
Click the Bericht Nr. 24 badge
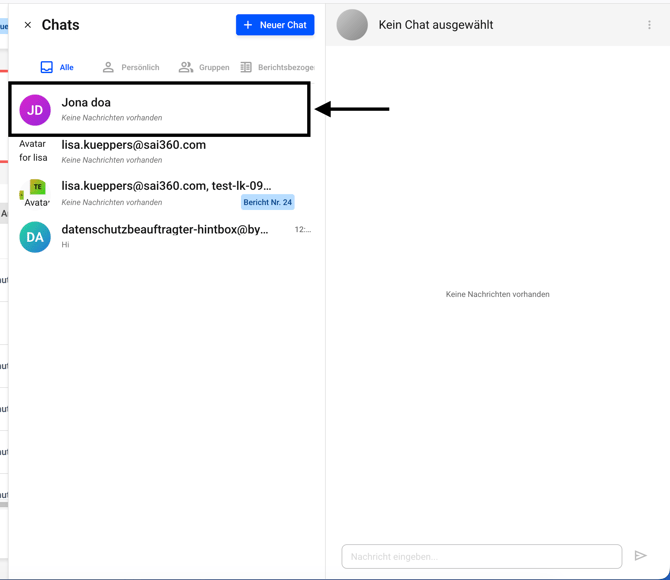(267, 202)
